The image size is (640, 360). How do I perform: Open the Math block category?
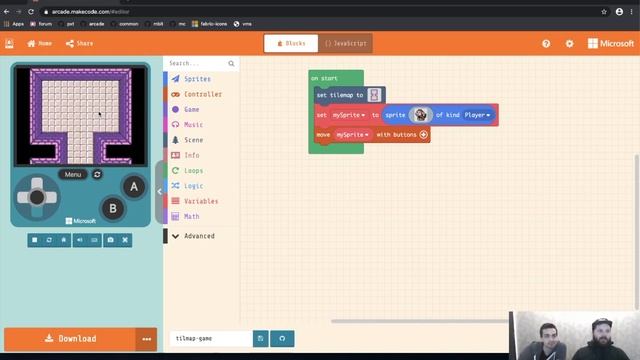point(201,216)
